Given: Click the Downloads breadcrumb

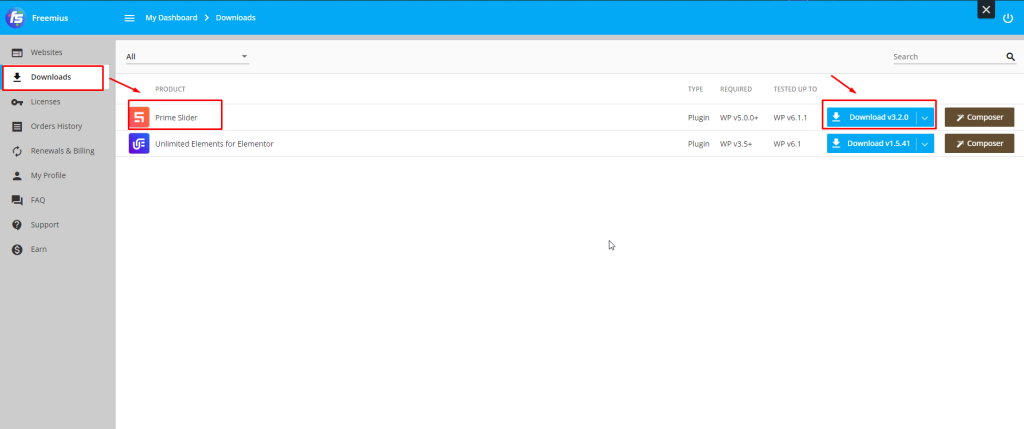Looking at the screenshot, I should point(236,18).
